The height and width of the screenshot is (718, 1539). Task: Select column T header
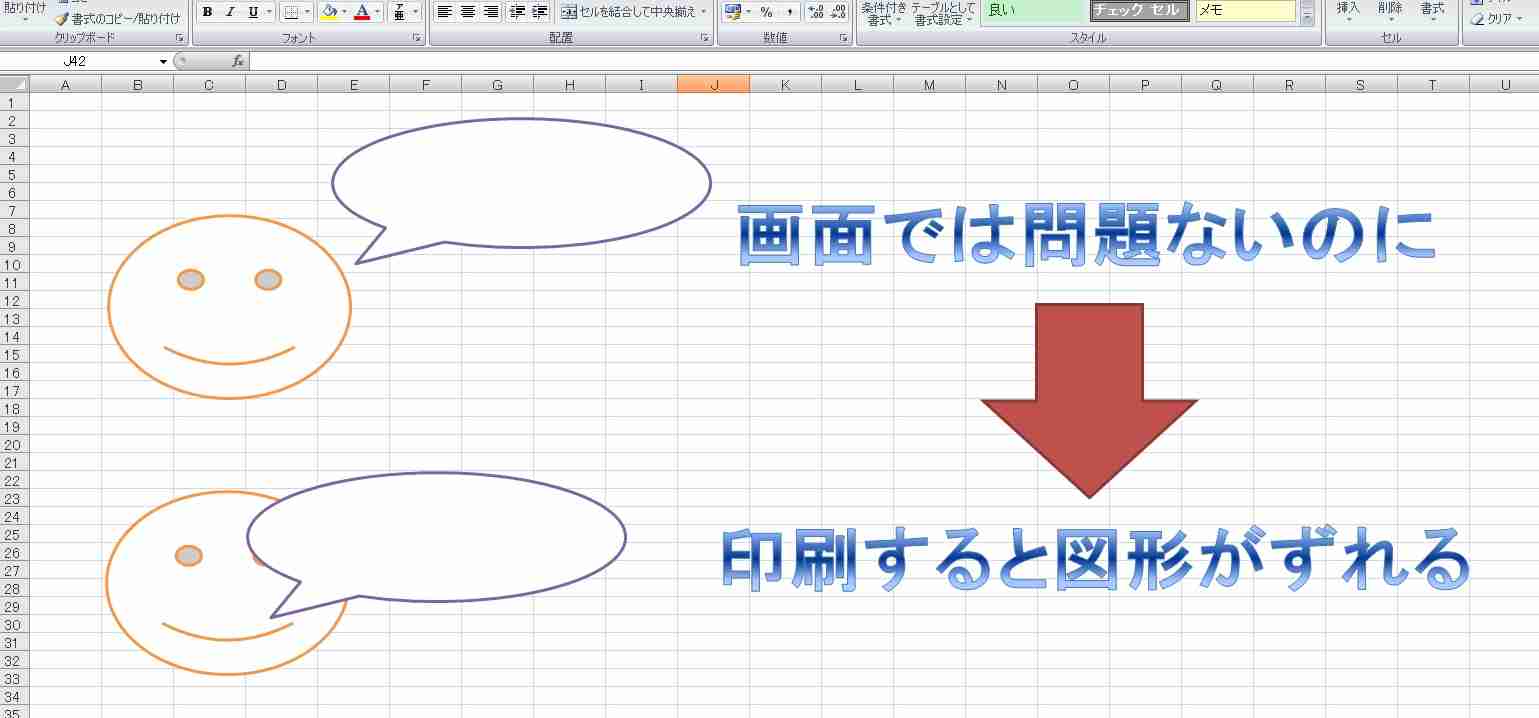1433,85
